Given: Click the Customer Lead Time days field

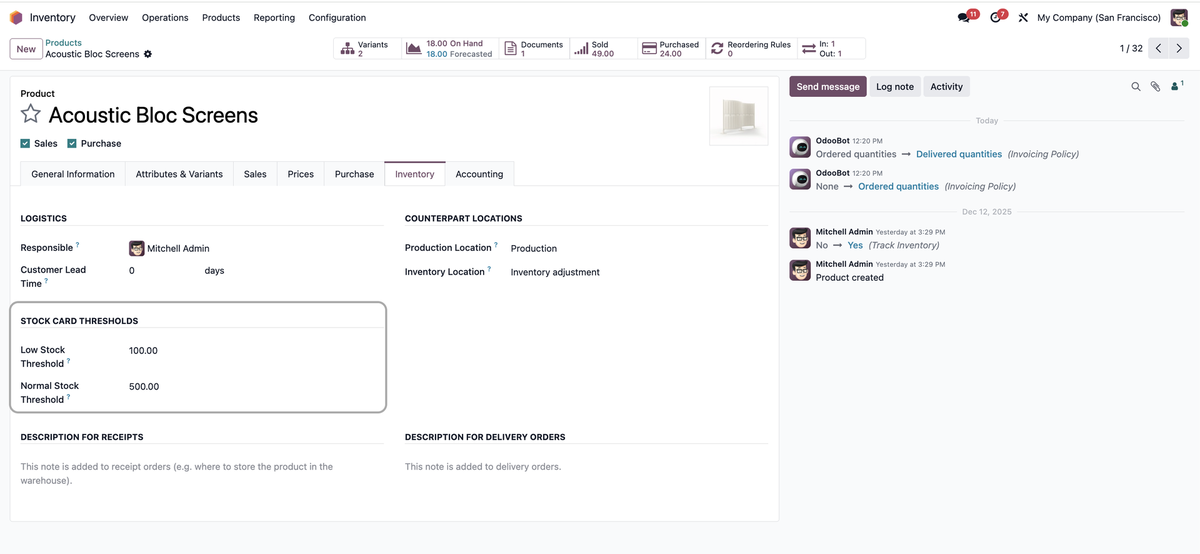Looking at the screenshot, I should click(x=164, y=271).
